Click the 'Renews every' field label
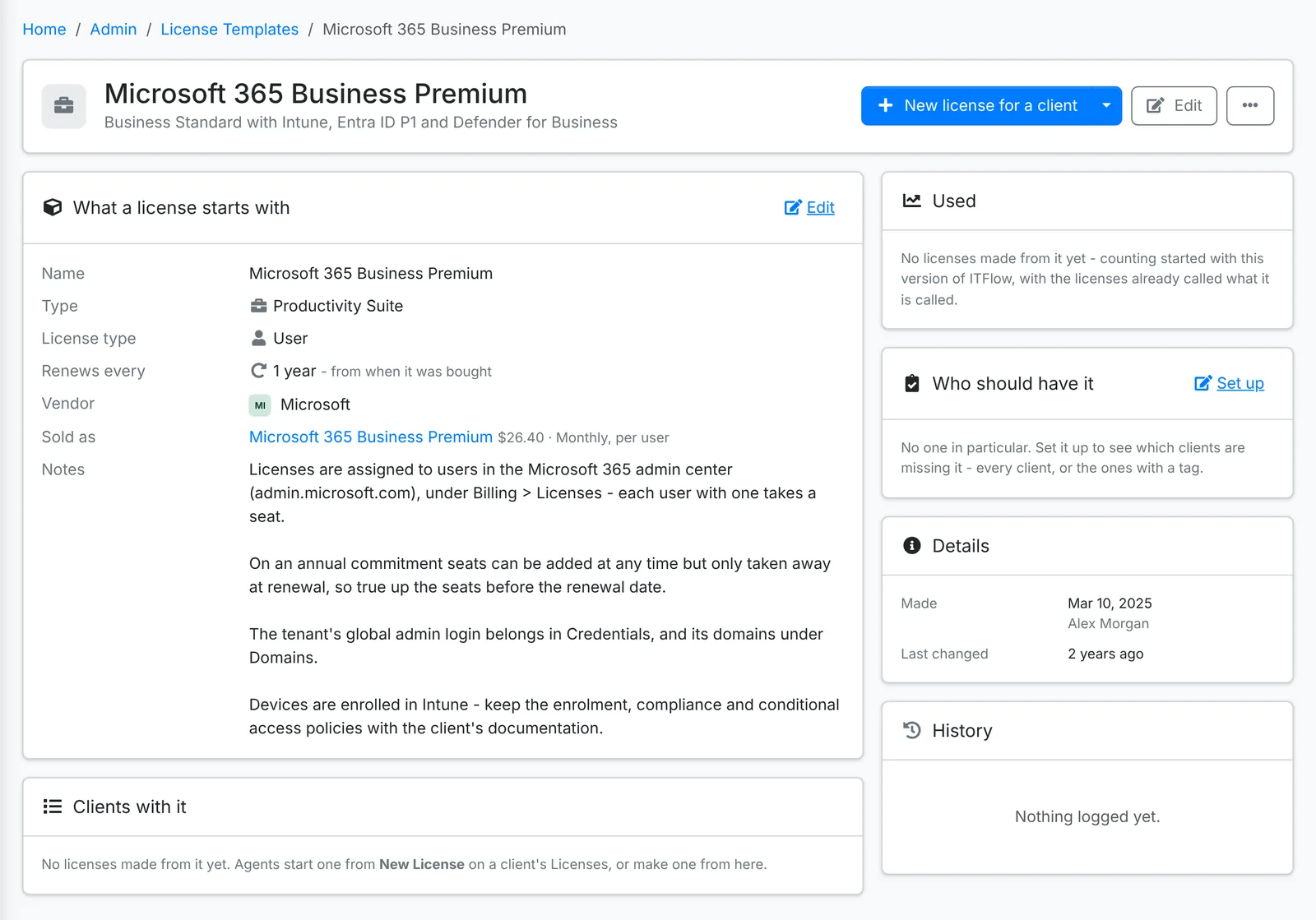The width and height of the screenshot is (1316, 920). 94,371
